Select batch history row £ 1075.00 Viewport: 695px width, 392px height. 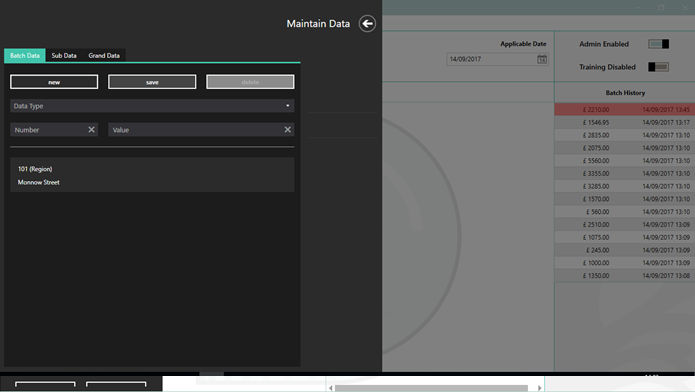pos(625,237)
